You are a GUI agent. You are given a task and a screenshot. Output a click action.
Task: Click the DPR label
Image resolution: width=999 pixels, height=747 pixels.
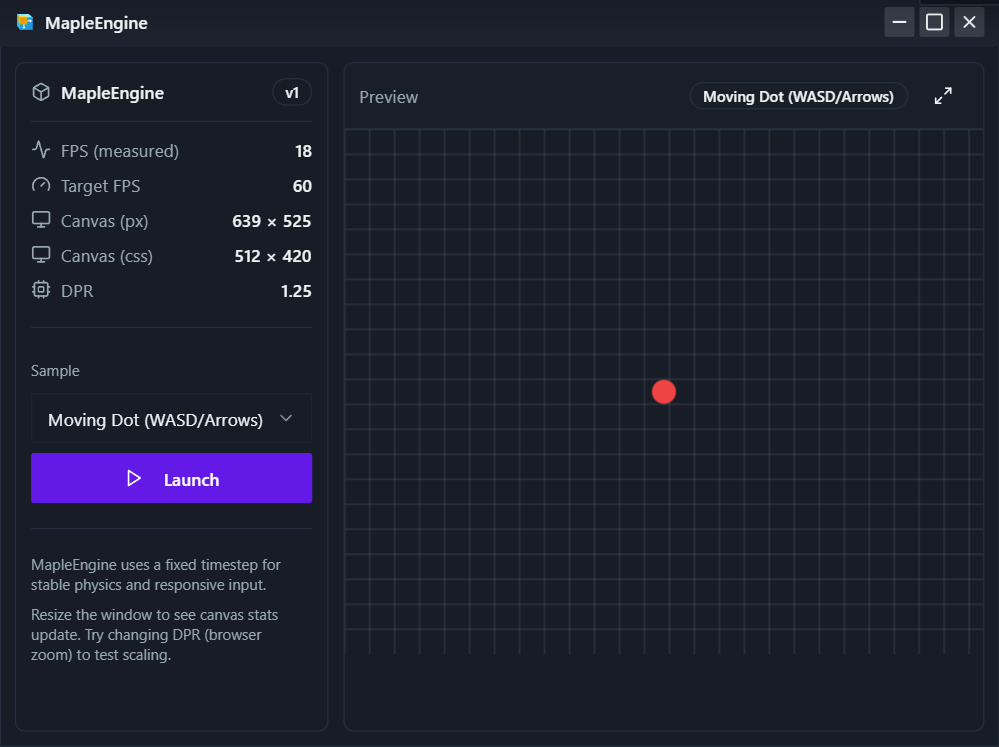[77, 291]
